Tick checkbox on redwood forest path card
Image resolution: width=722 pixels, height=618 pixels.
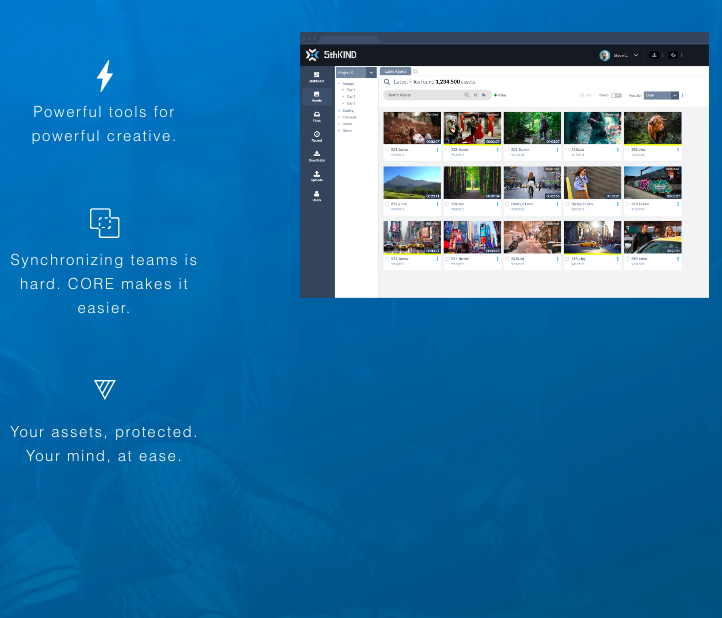pos(447,204)
